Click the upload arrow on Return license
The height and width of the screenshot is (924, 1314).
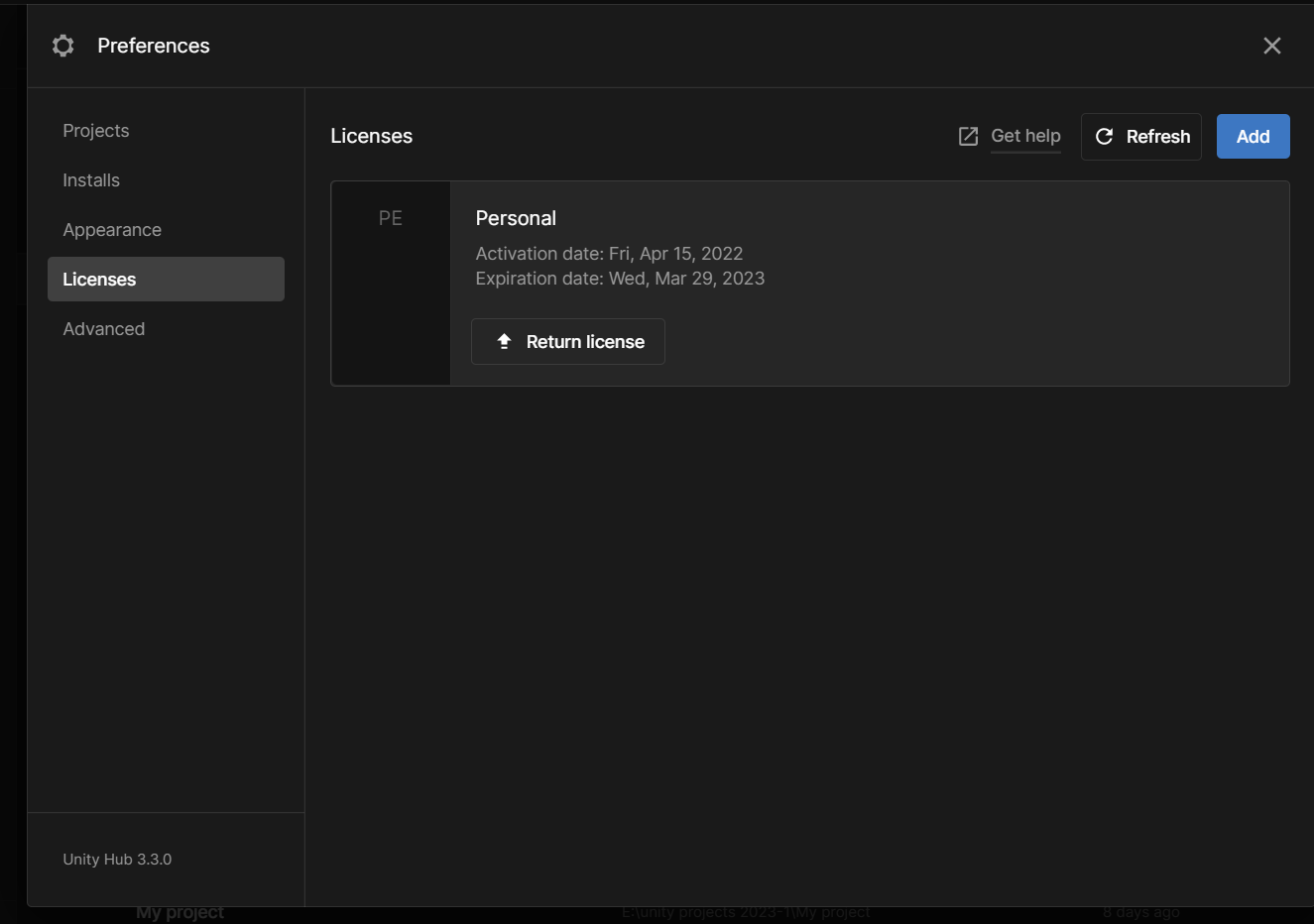504,341
